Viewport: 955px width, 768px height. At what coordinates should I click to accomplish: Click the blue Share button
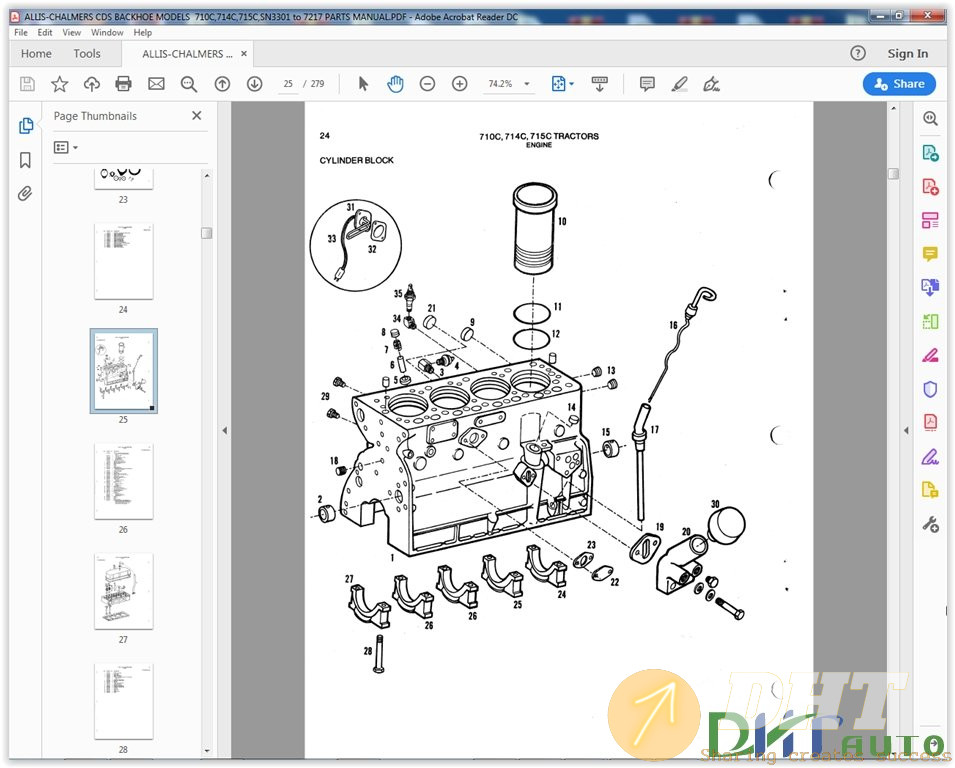click(900, 84)
